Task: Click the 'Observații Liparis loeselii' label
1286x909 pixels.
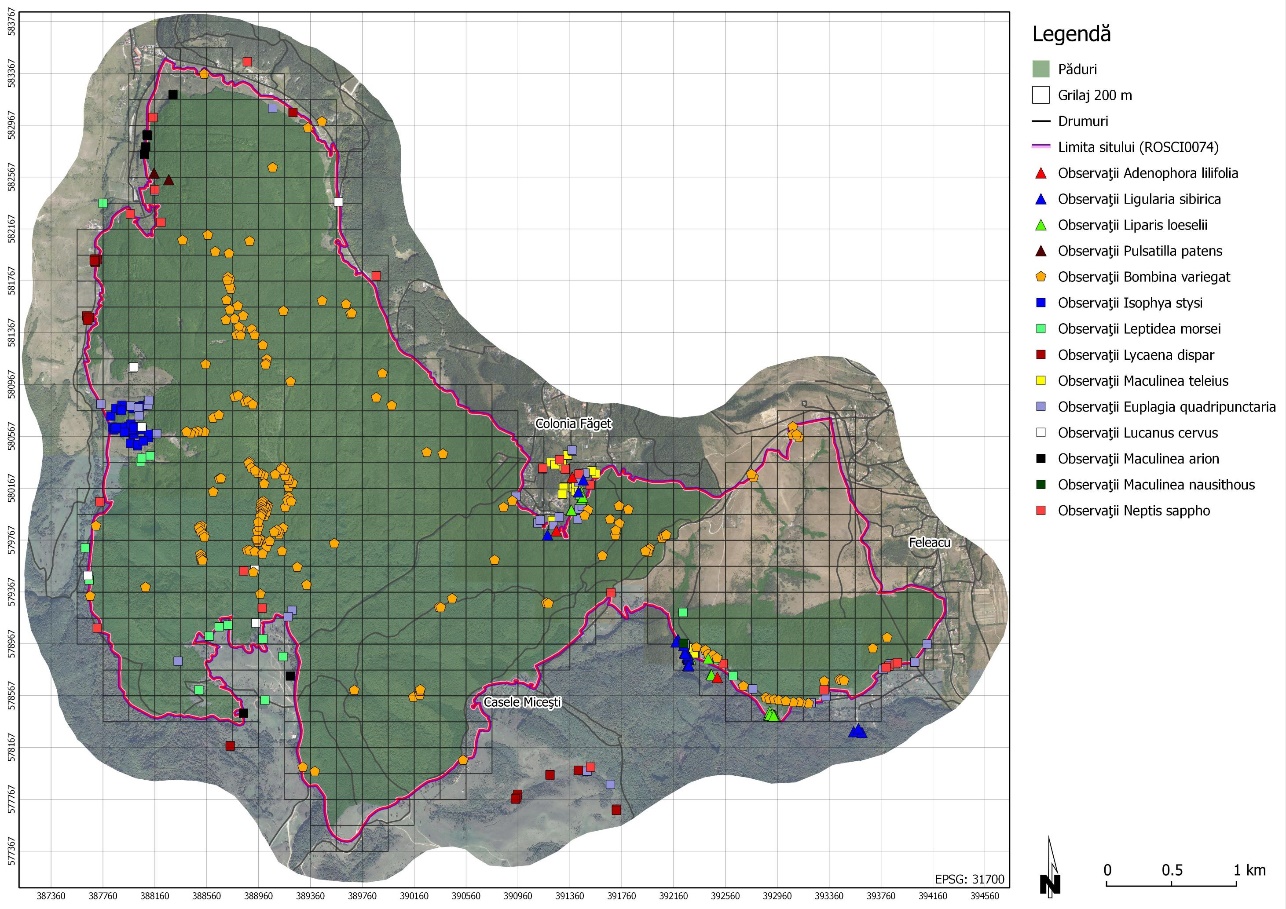Action: pos(1134,225)
